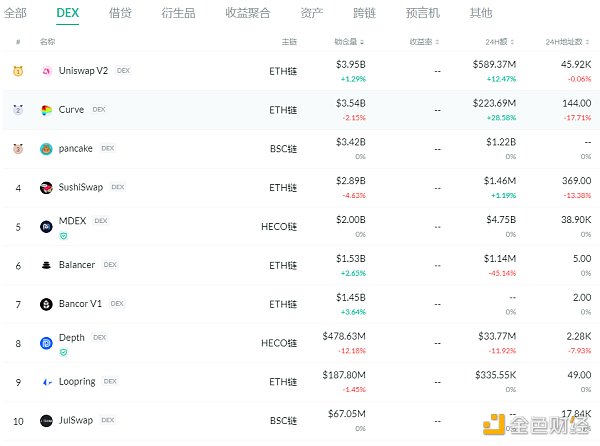
Task: Click HECO链 cell in the MDEX row
Action: (279, 227)
